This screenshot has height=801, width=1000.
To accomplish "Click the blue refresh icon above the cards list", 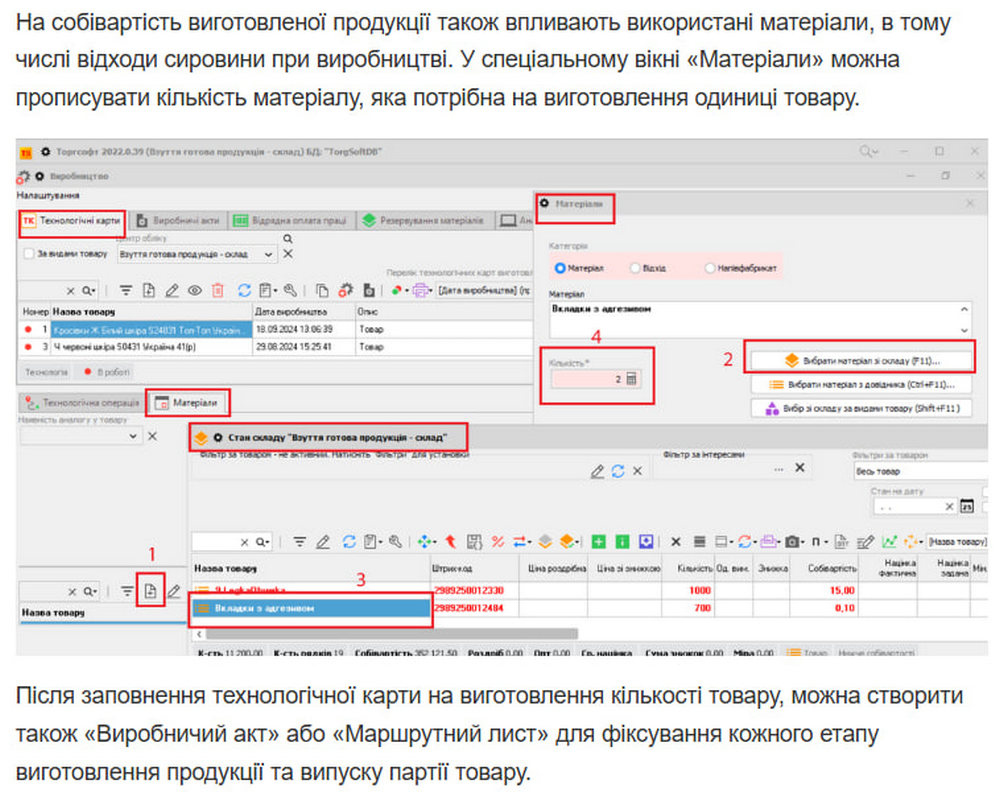I will coord(244,291).
